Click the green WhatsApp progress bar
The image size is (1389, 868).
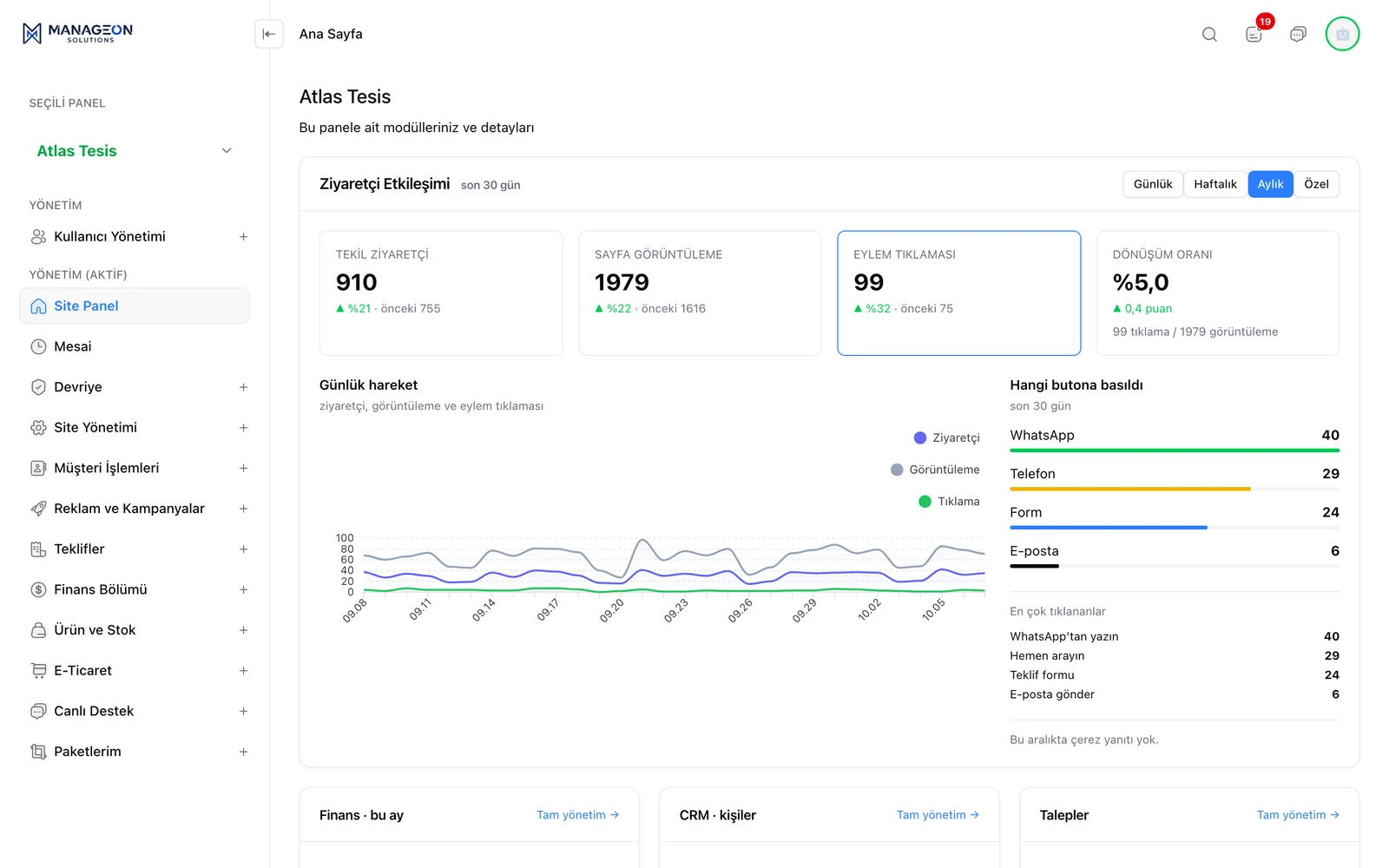(1175, 450)
